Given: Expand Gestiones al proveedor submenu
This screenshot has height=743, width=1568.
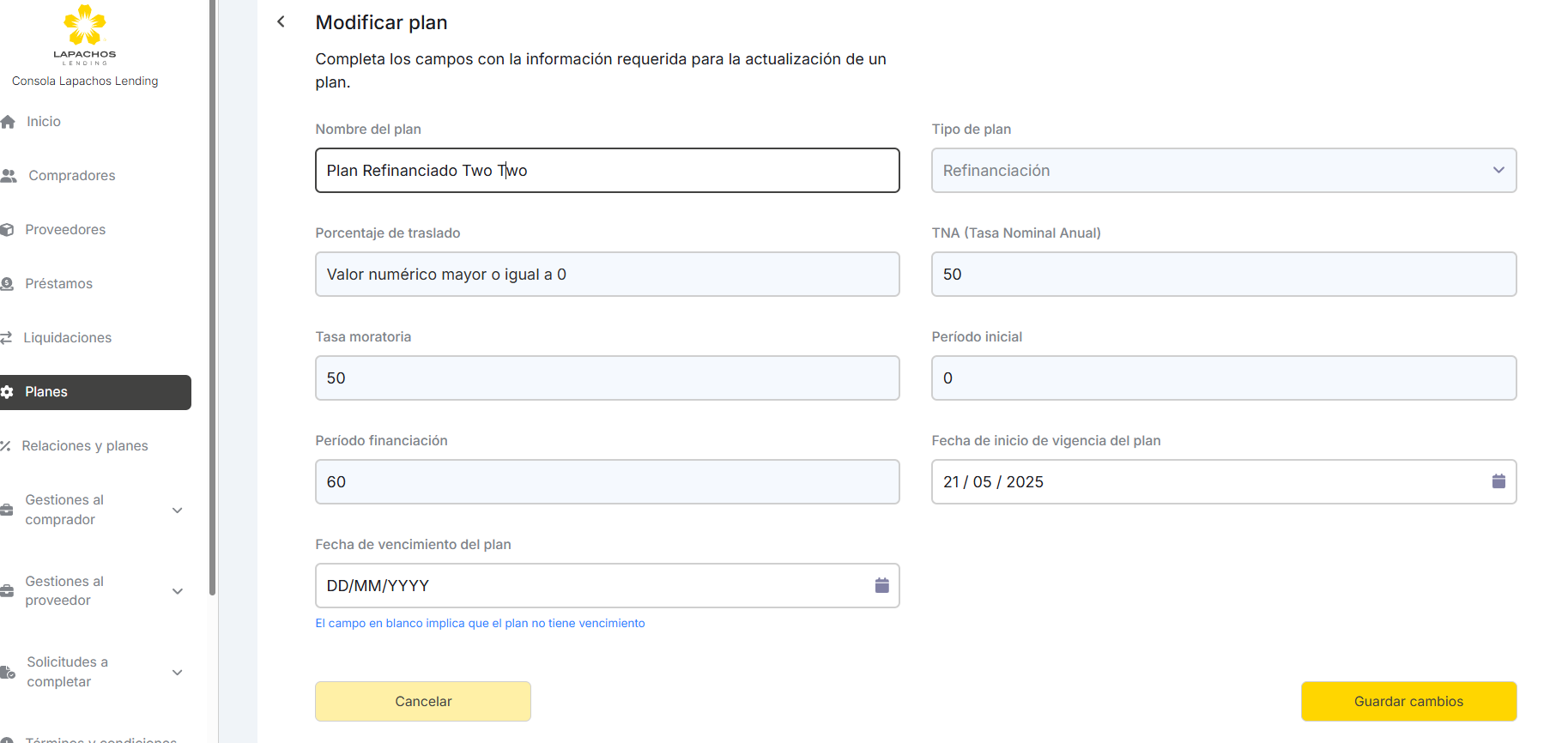Looking at the screenshot, I should [x=178, y=591].
